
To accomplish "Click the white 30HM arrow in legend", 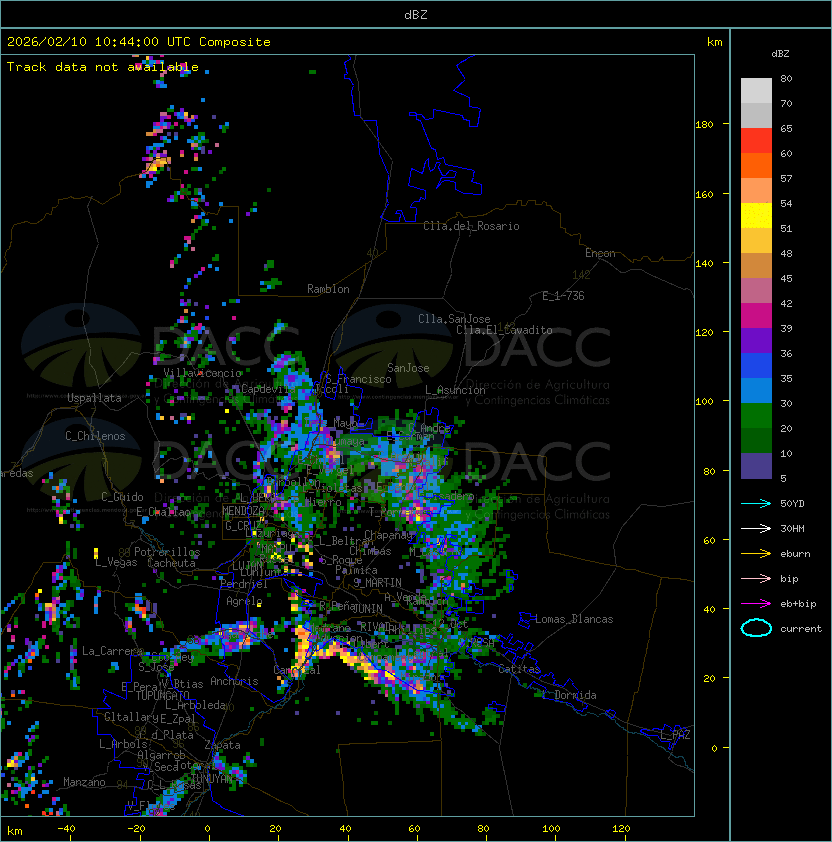I will [756, 528].
